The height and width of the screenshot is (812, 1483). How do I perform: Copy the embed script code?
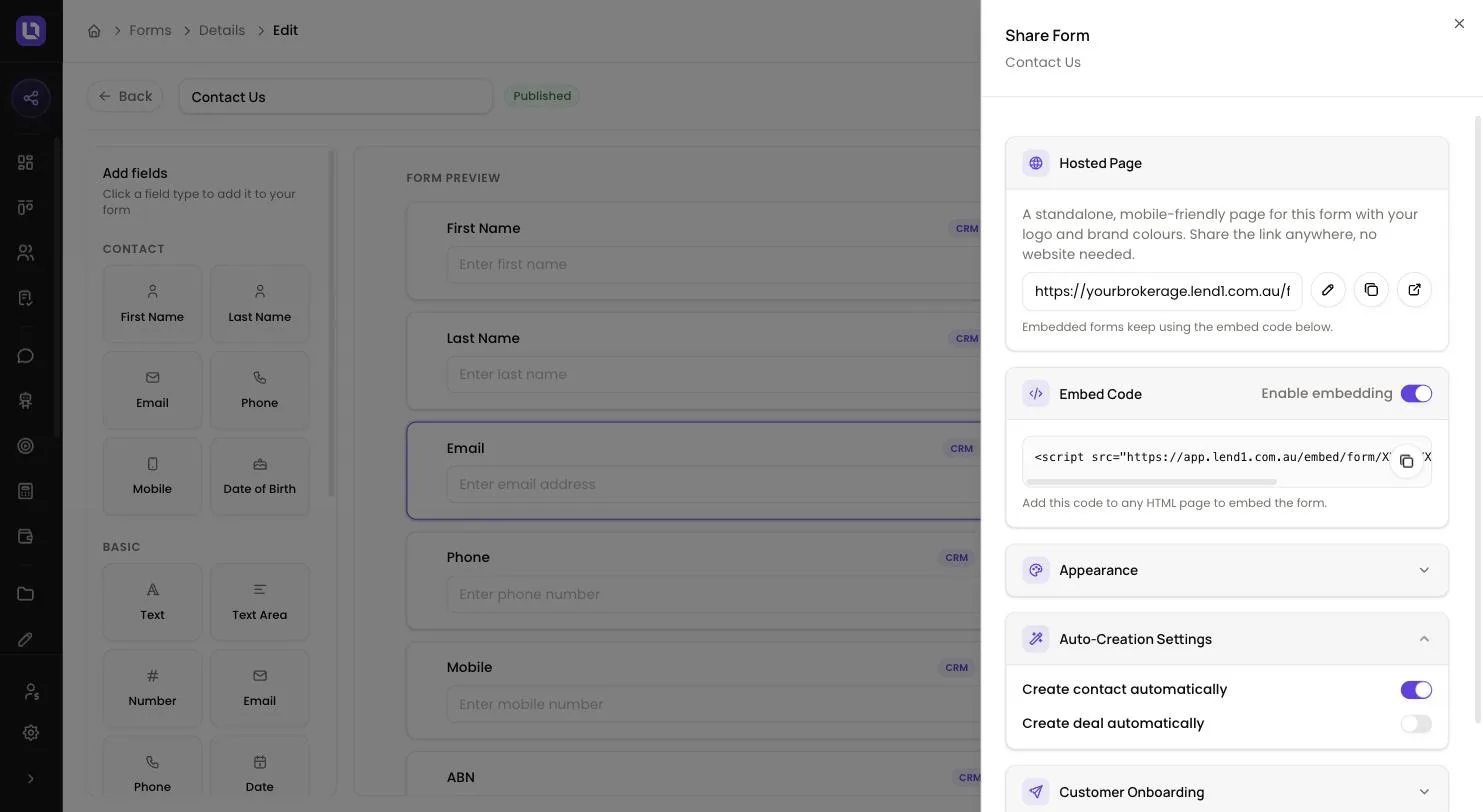click(1406, 461)
